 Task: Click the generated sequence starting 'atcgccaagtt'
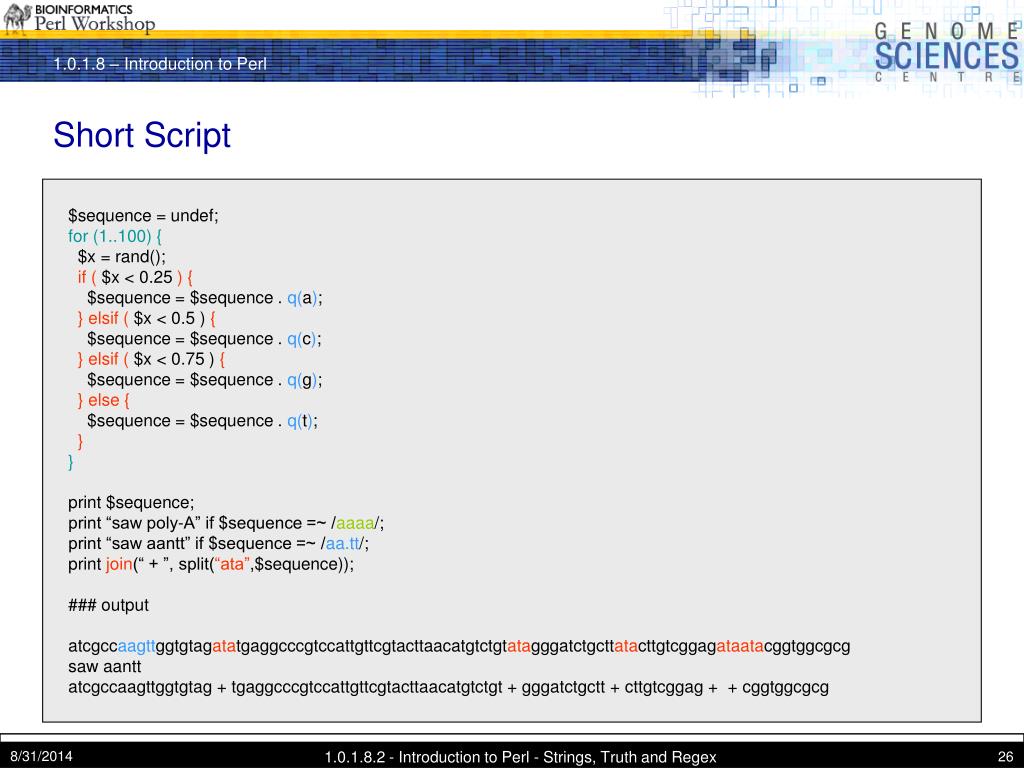point(459,647)
